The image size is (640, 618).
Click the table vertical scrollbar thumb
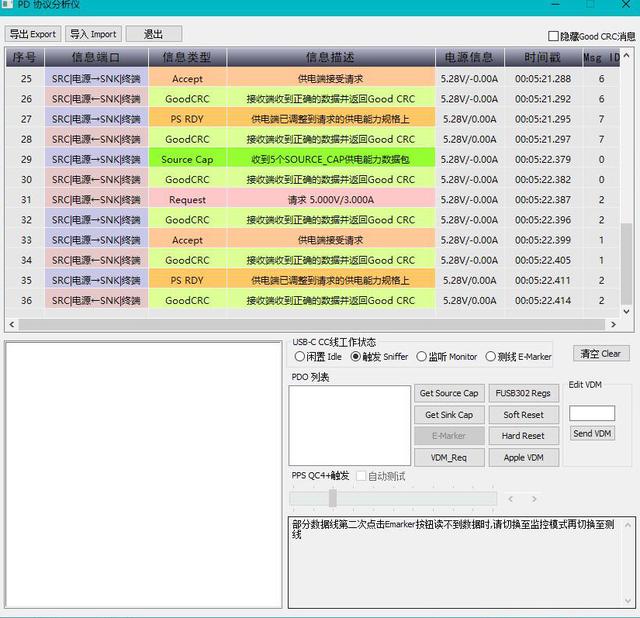click(x=627, y=263)
